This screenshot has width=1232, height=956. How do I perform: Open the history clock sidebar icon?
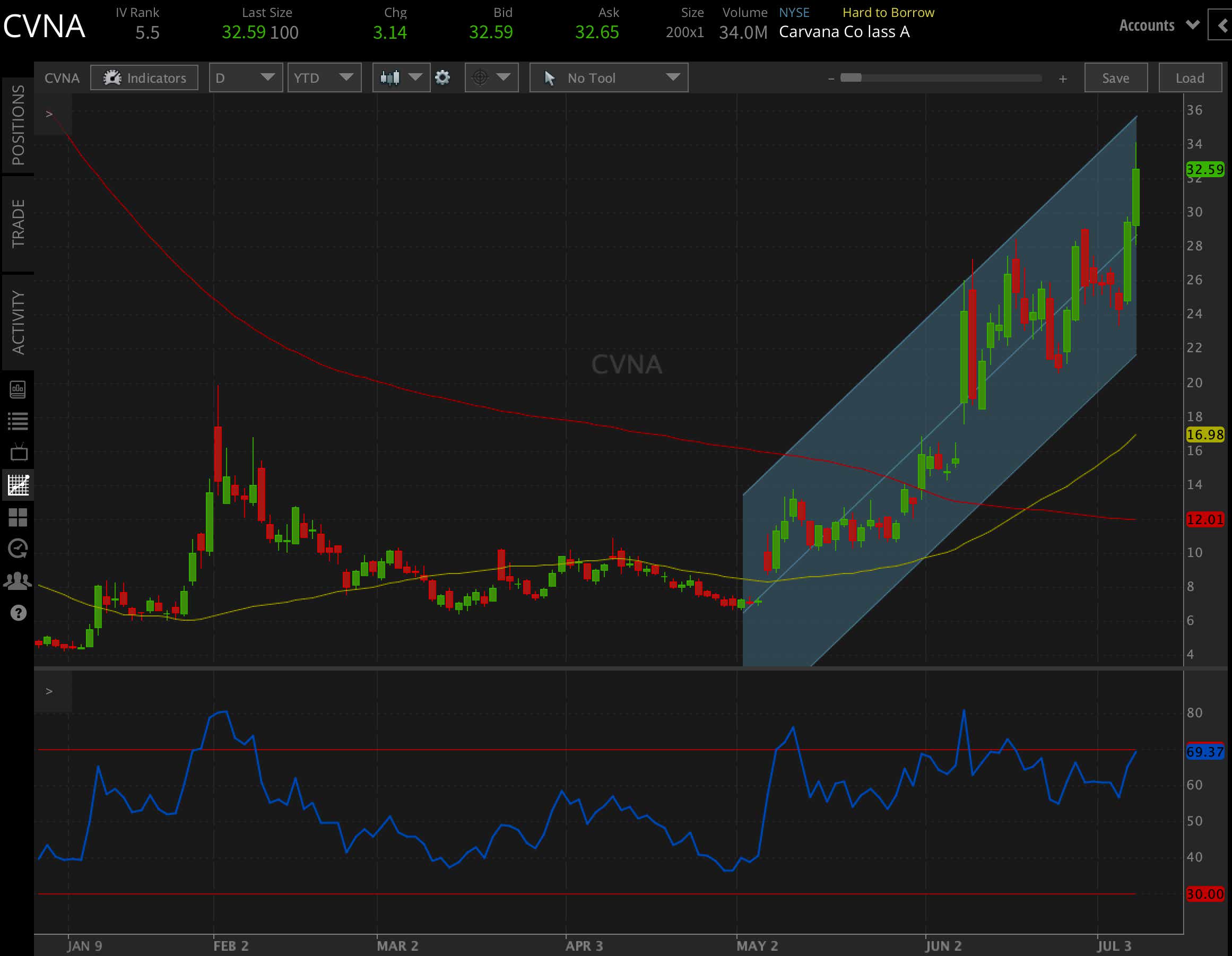pos(18,548)
